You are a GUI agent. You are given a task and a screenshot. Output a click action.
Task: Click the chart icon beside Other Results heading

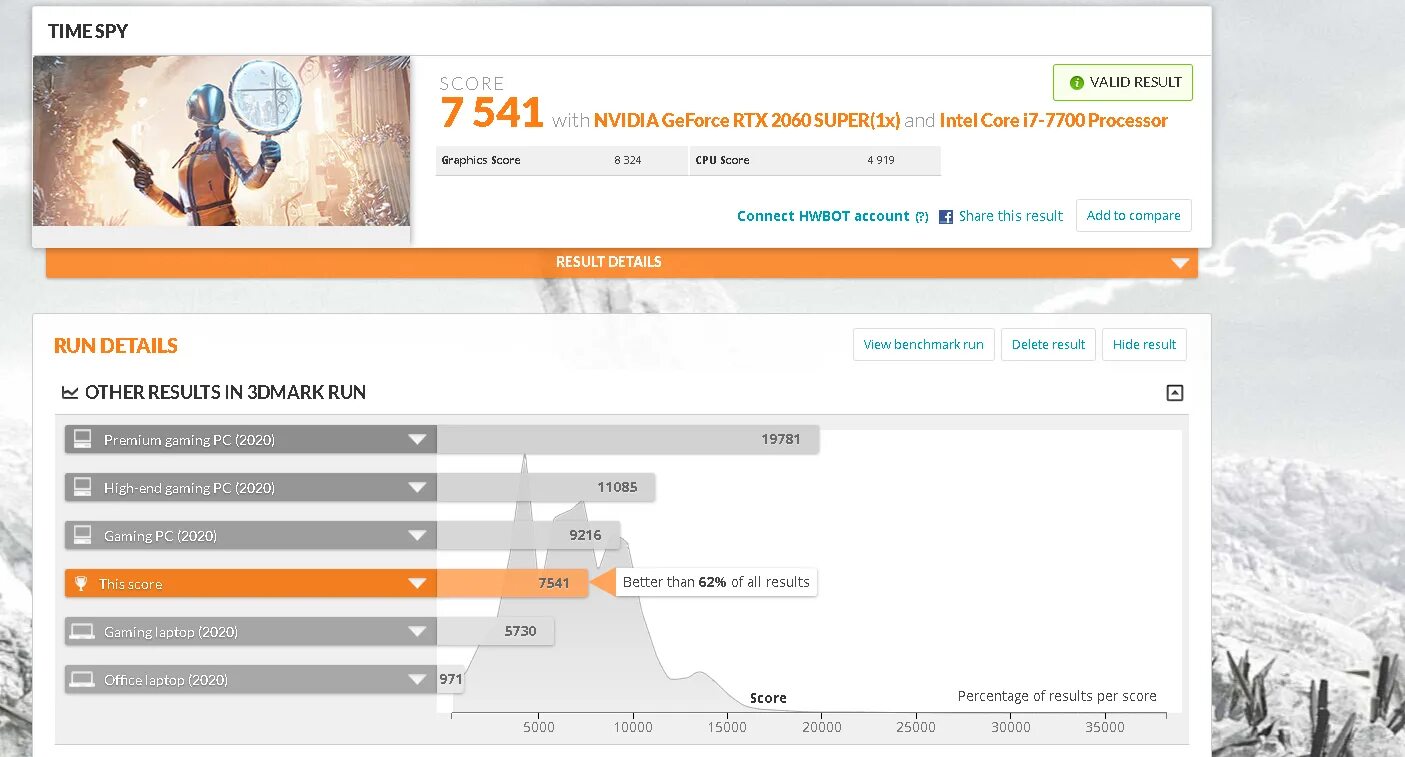click(70, 393)
